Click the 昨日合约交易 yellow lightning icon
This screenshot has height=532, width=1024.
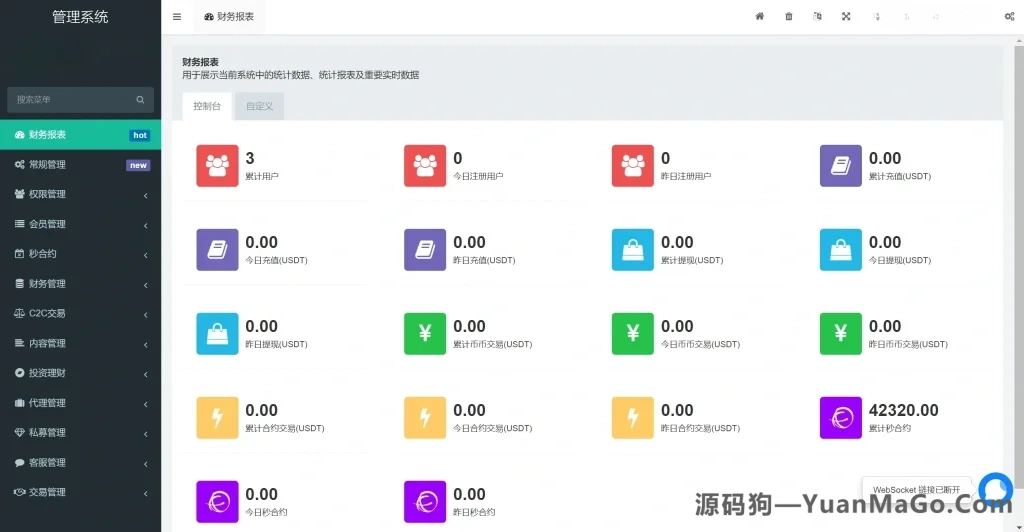633,418
